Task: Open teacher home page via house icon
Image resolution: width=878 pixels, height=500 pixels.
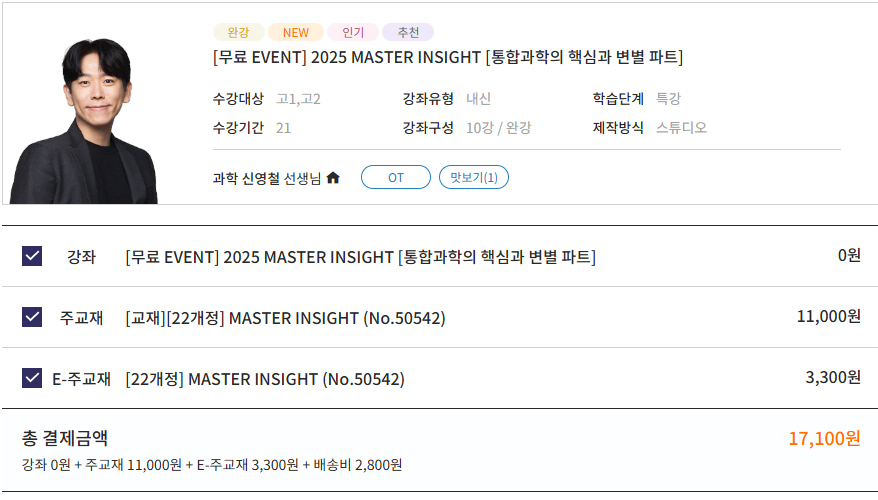Action: [333, 178]
